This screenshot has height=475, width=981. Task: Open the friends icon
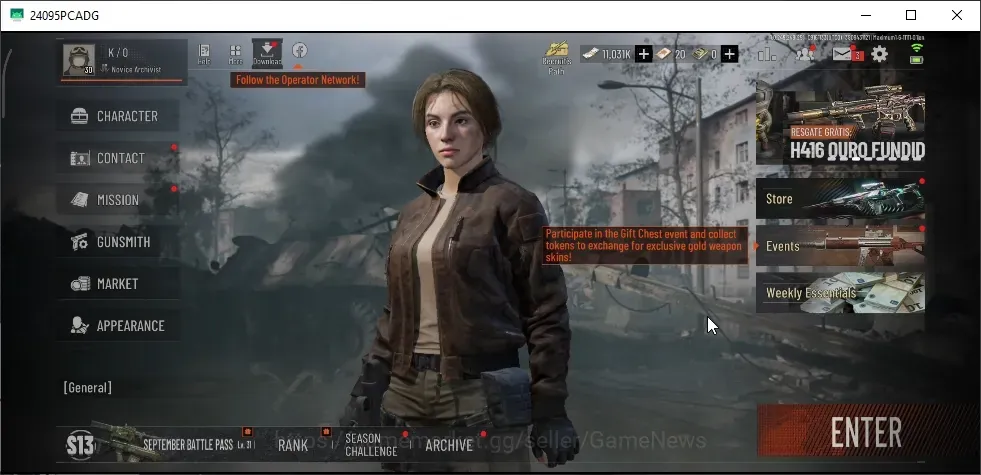(805, 54)
